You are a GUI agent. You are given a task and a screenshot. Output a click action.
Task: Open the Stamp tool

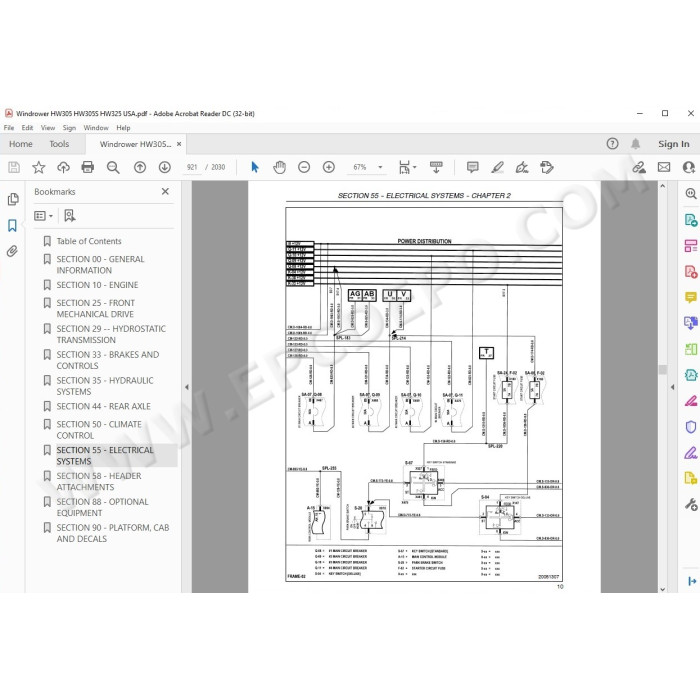pos(547,167)
